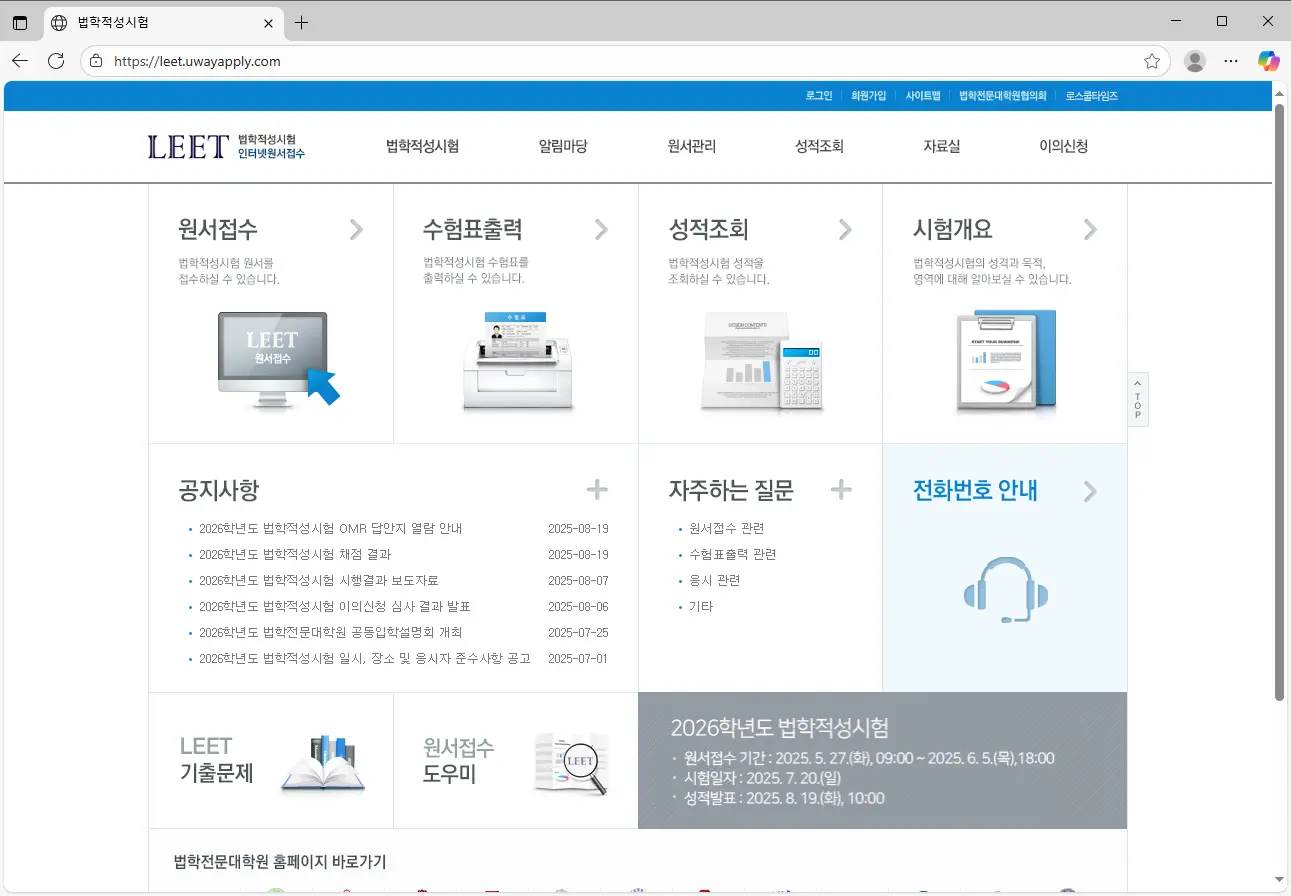Click the notice date 2025-07-25
This screenshot has height=896, width=1291.
578,632
